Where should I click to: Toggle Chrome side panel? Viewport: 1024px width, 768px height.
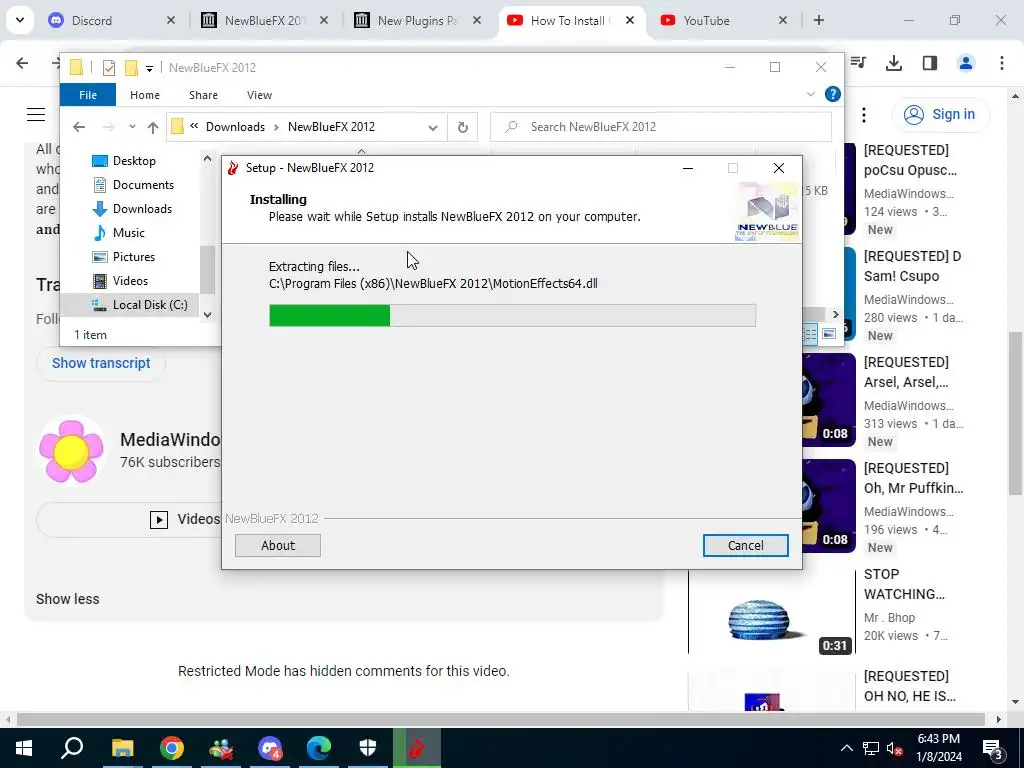tap(929, 63)
